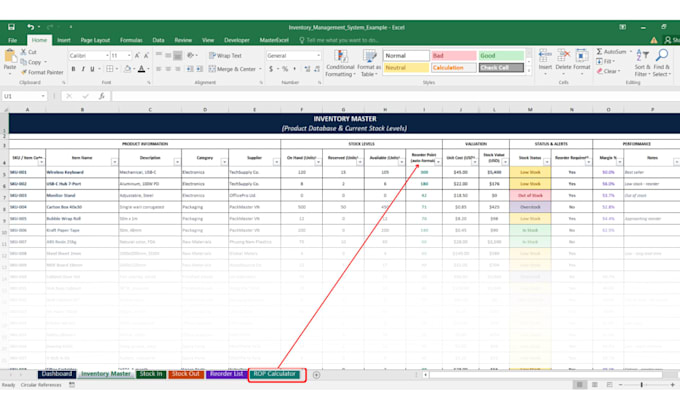Click Wrap Text button
This screenshot has height=409, width=680.
point(226,56)
